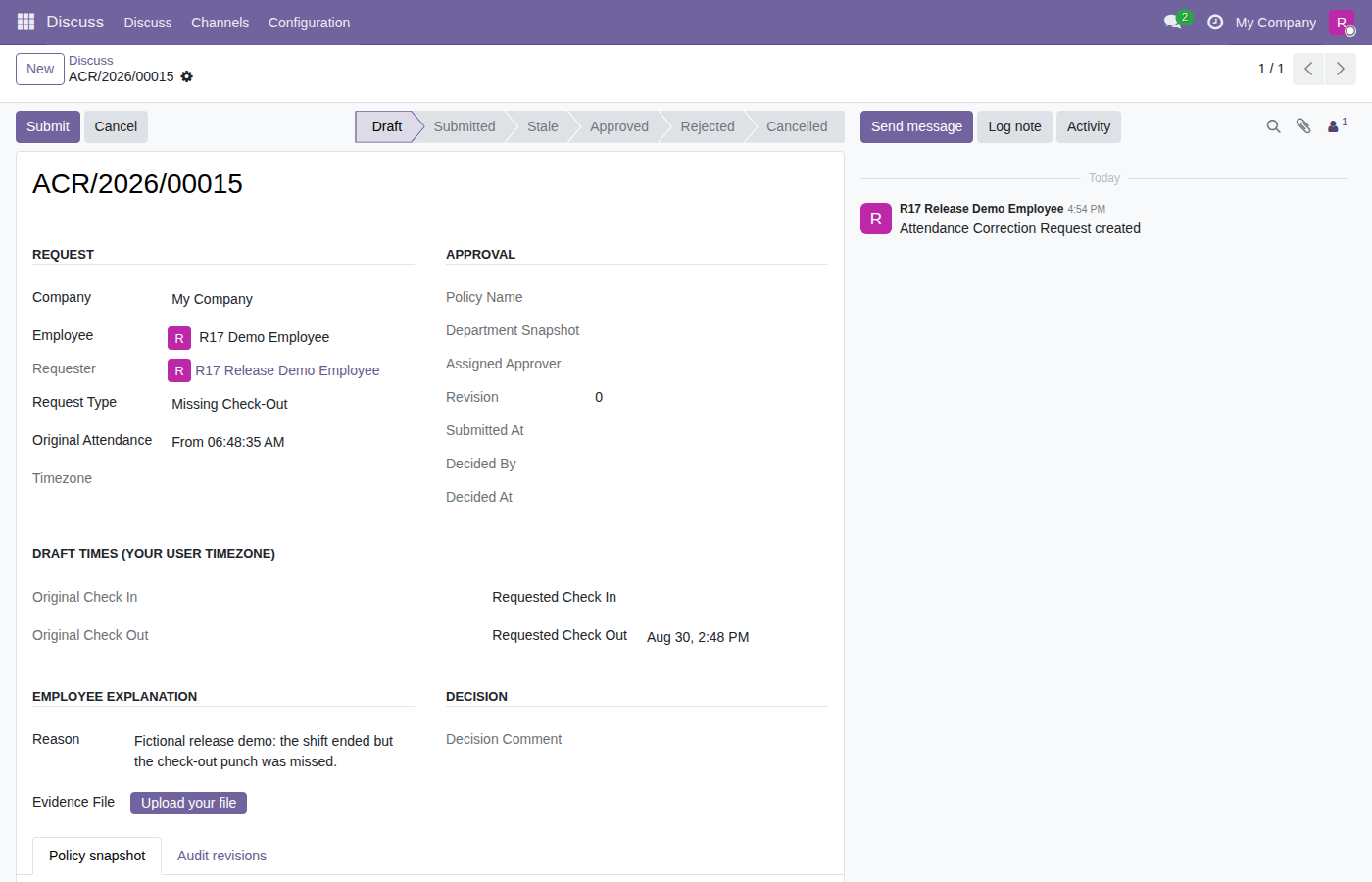
Task: Select Submitted status stage
Action: click(465, 126)
